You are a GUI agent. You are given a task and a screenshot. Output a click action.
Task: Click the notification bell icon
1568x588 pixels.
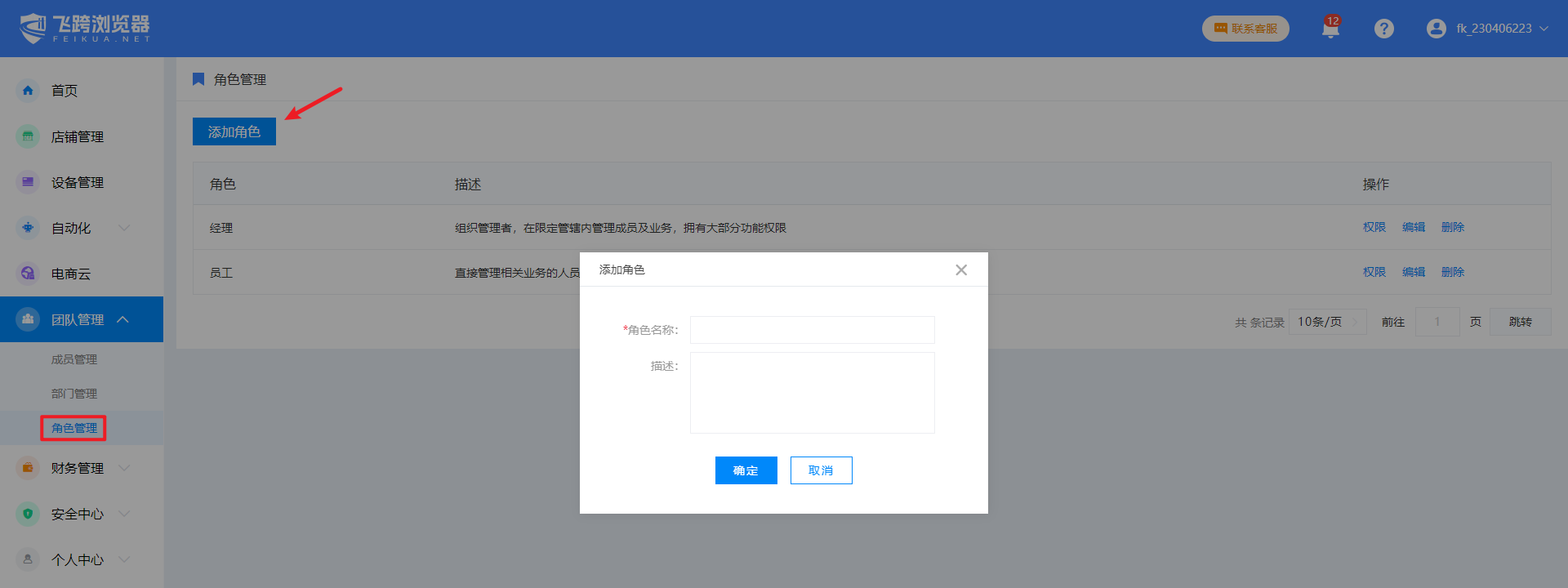pyautogui.click(x=1330, y=29)
